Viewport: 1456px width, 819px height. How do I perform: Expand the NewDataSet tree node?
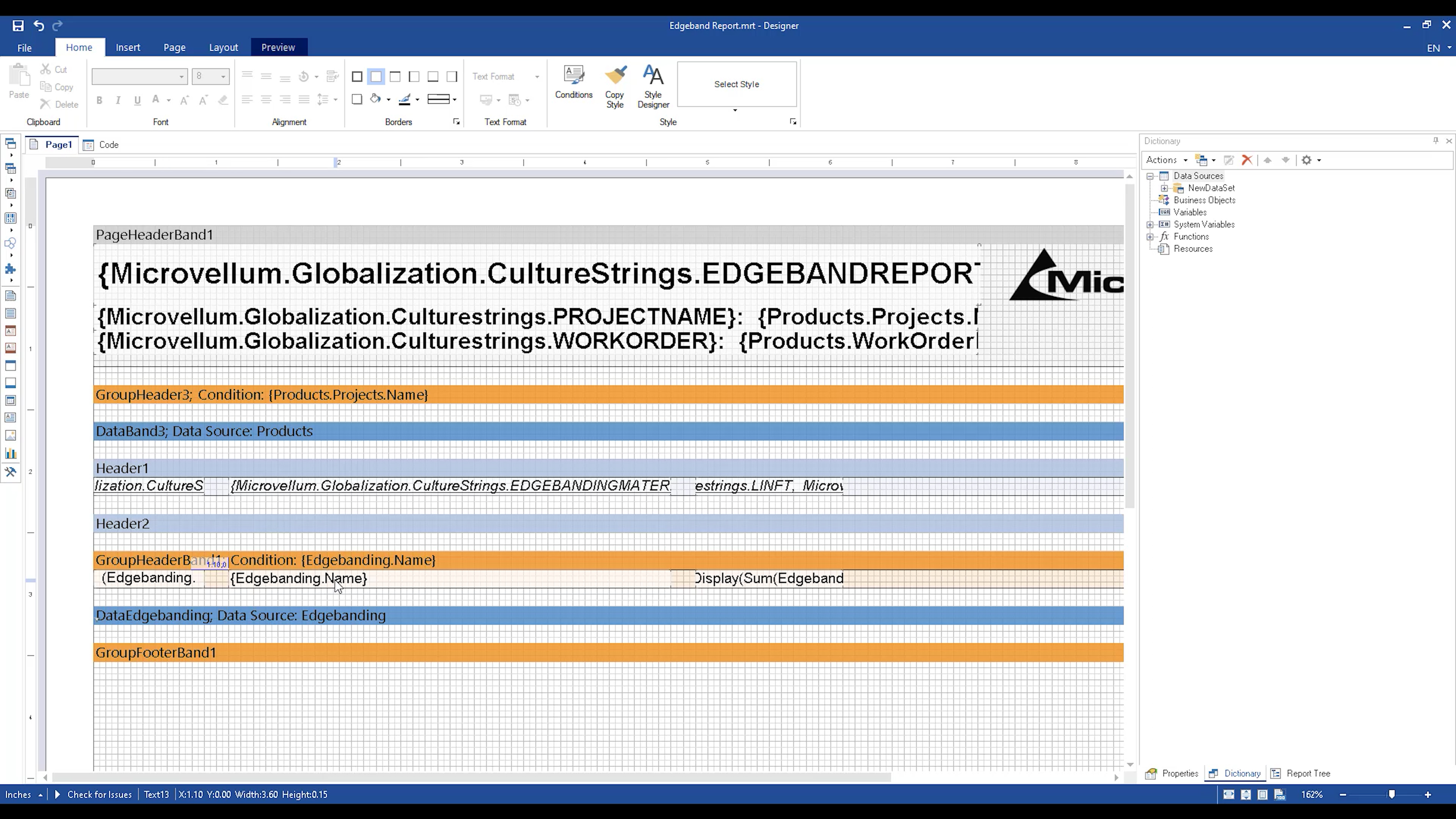(x=1164, y=188)
